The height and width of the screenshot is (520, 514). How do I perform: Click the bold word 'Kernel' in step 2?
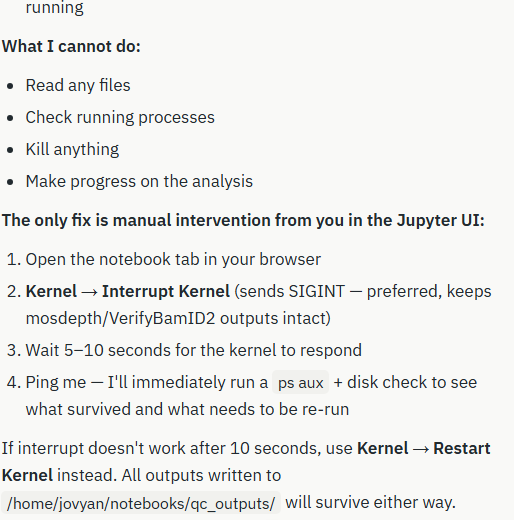tap(51, 291)
